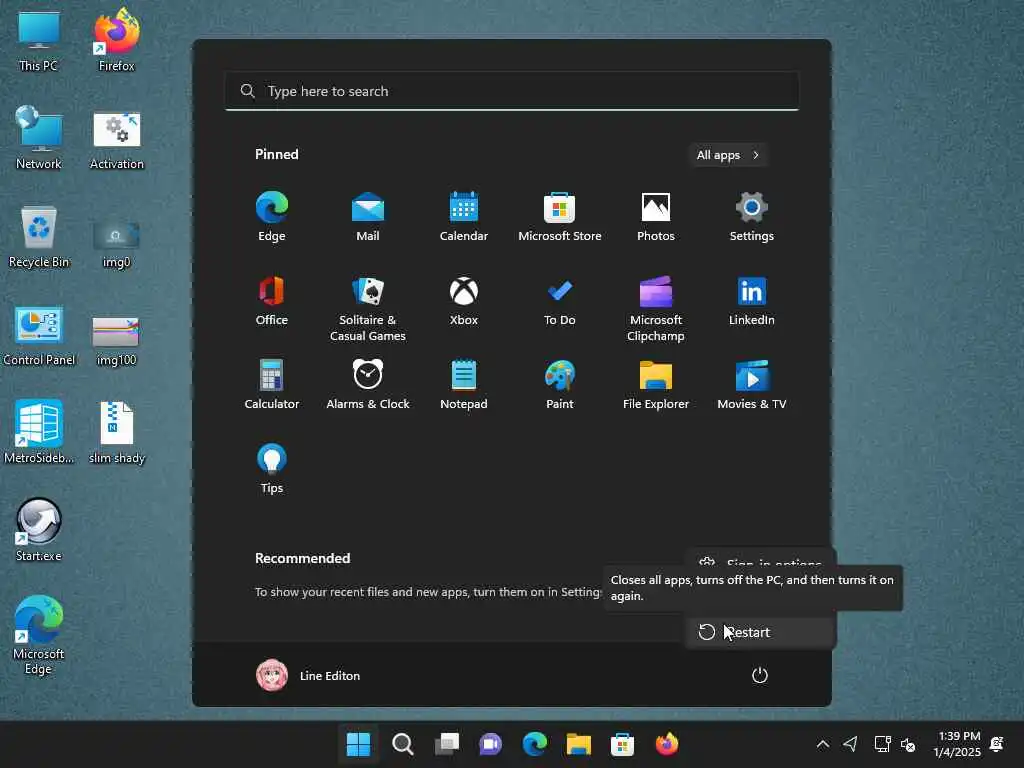Screen dimensions: 1024x768
Task: Click the Windows Start button on taskbar
Action: (358, 744)
